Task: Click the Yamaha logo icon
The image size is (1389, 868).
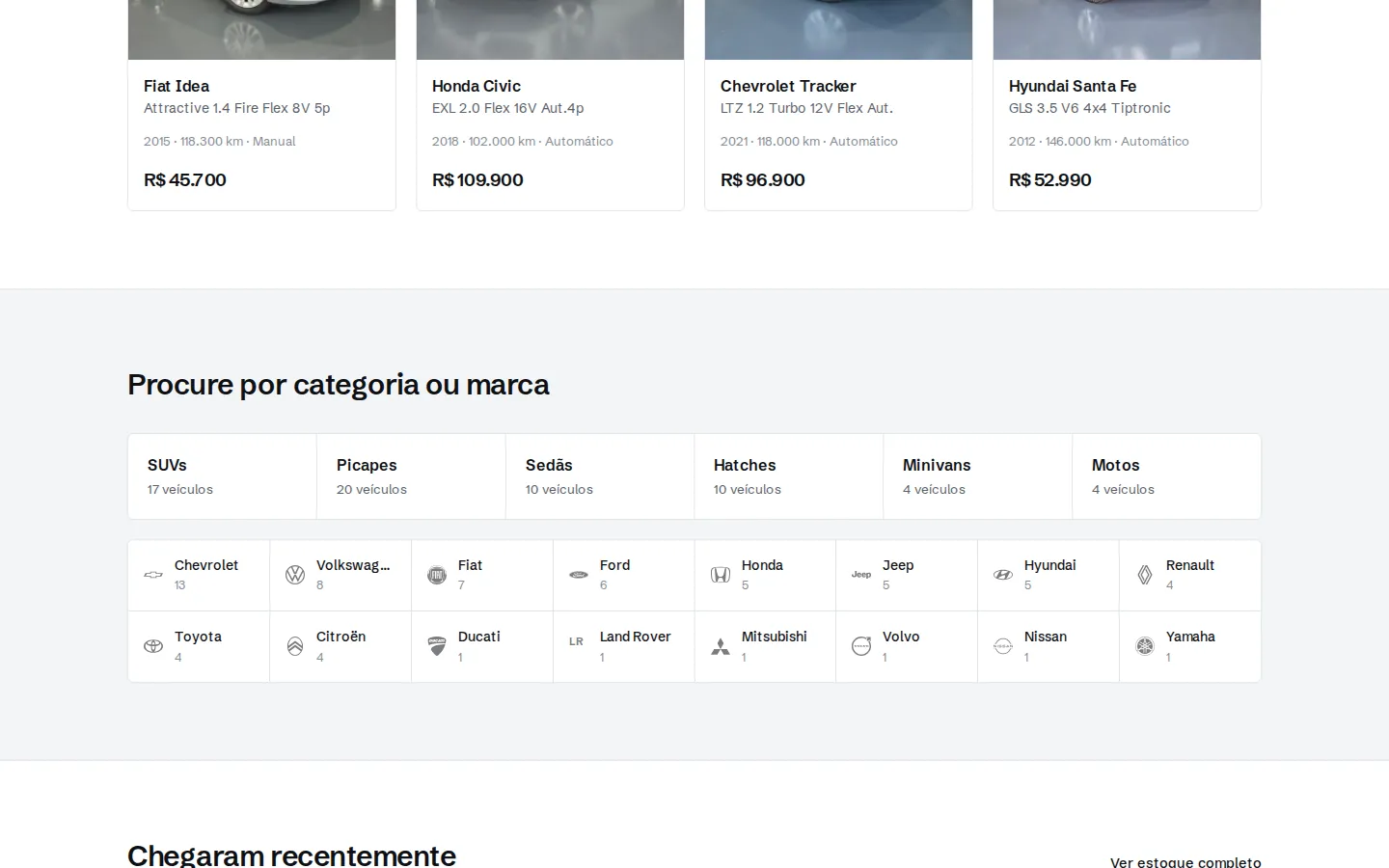Action: pyautogui.click(x=1145, y=646)
